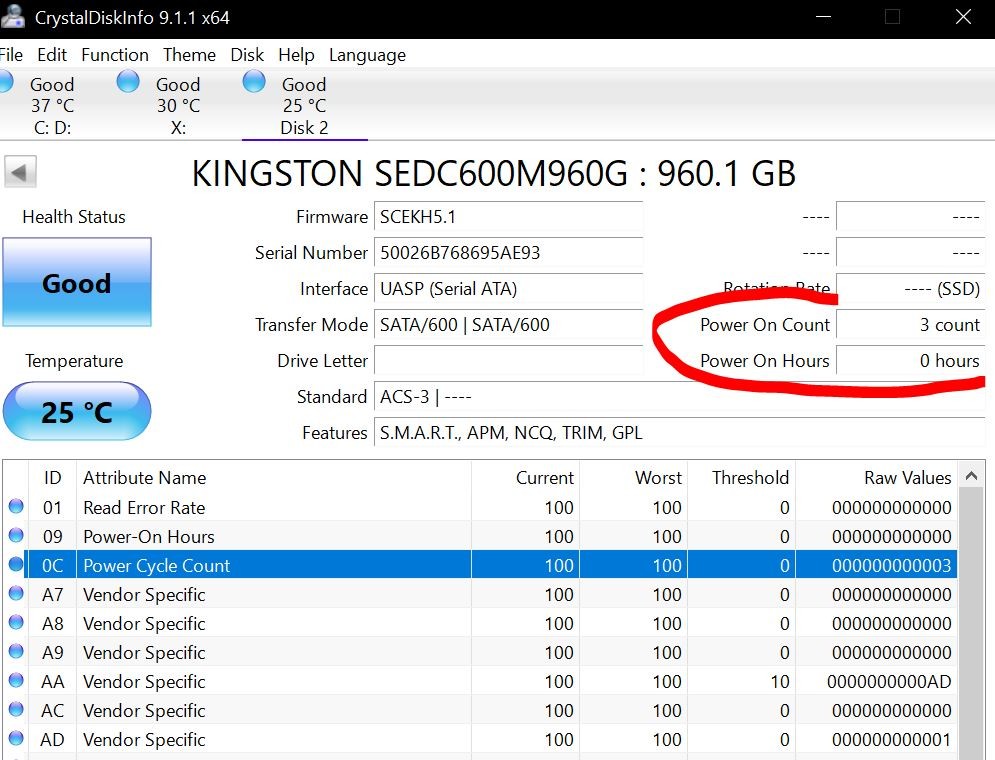Click the KINGSTON SEDC600M960G drive title
Screen dimensions: 995x760
pos(494,173)
